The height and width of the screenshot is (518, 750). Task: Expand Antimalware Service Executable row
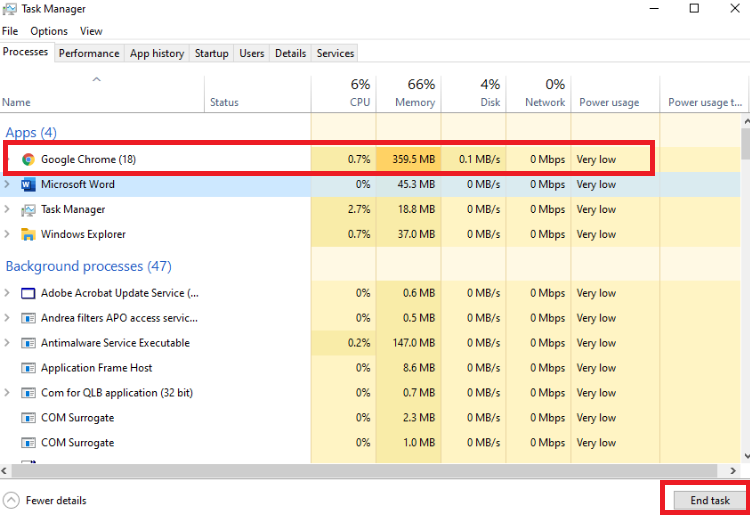coord(7,342)
